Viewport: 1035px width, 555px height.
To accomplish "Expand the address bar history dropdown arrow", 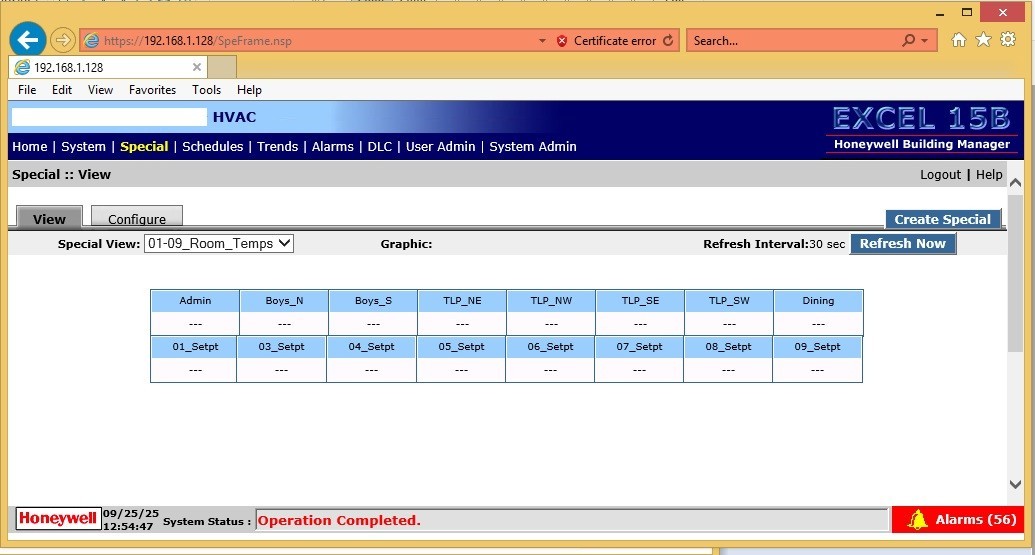I will [x=543, y=41].
